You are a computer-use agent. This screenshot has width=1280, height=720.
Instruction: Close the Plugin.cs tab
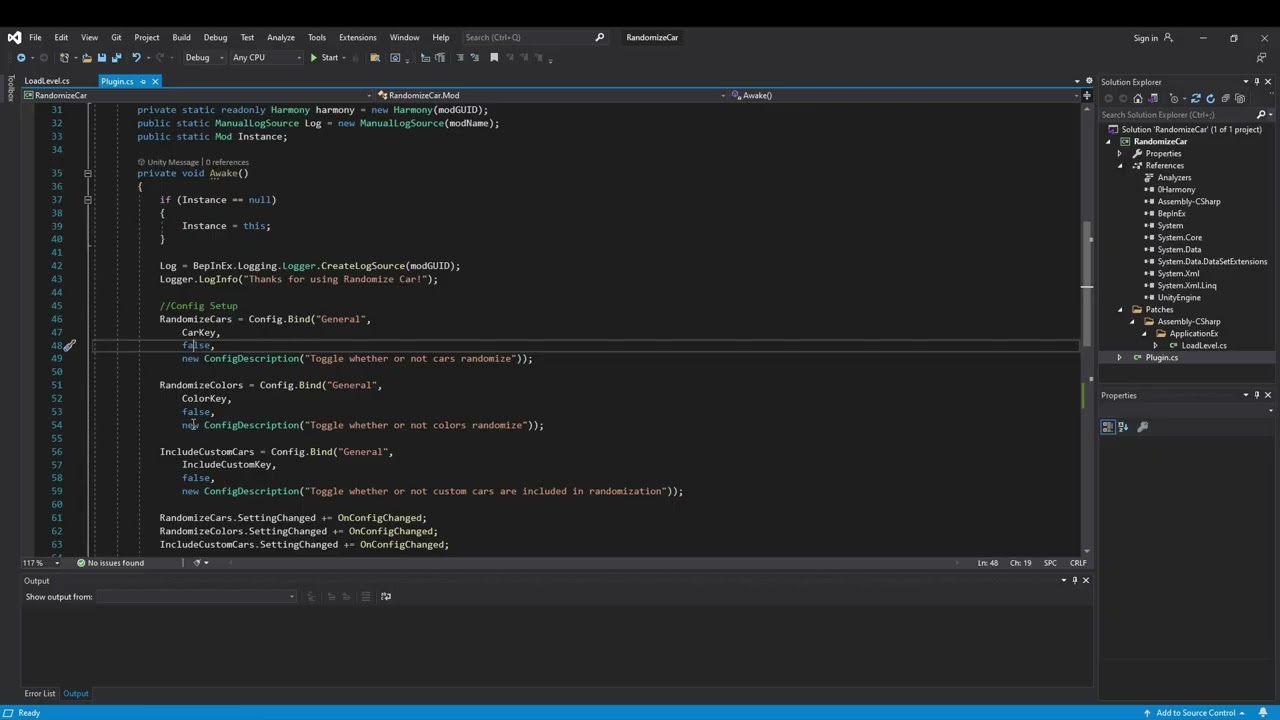pos(155,81)
